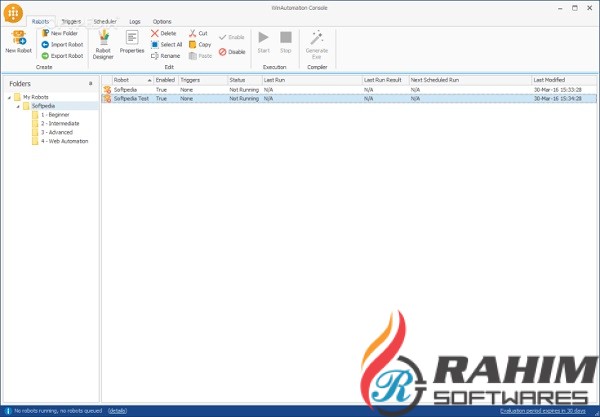The width and height of the screenshot is (600, 417).
Task: Stop robot execution
Action: pyautogui.click(x=286, y=42)
